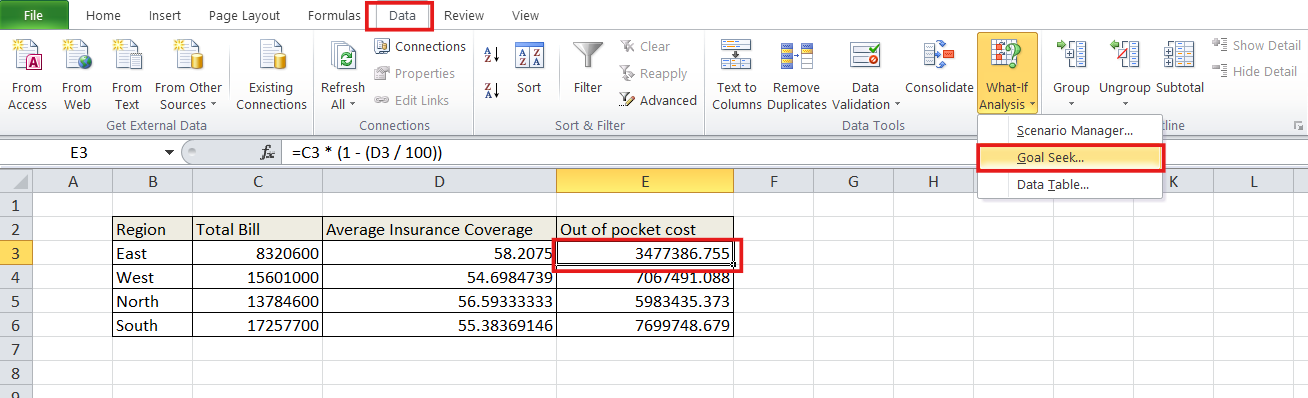Select cell containing 7699748.679
The image size is (1308, 398).
pos(645,325)
